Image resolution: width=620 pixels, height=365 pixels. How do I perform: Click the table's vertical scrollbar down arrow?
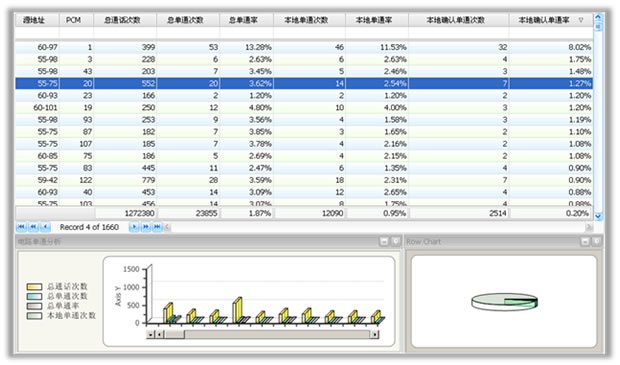pos(598,216)
